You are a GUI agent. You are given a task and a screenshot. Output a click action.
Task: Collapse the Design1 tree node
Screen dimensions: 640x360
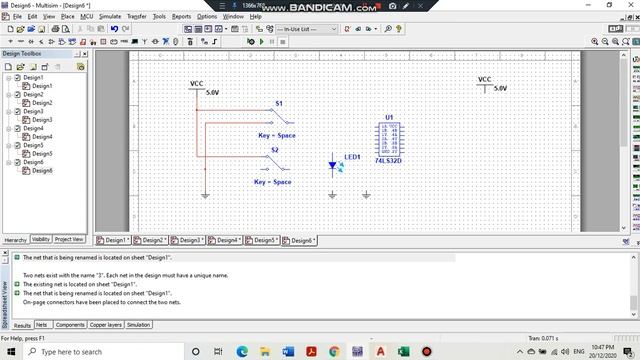[x=9, y=78]
